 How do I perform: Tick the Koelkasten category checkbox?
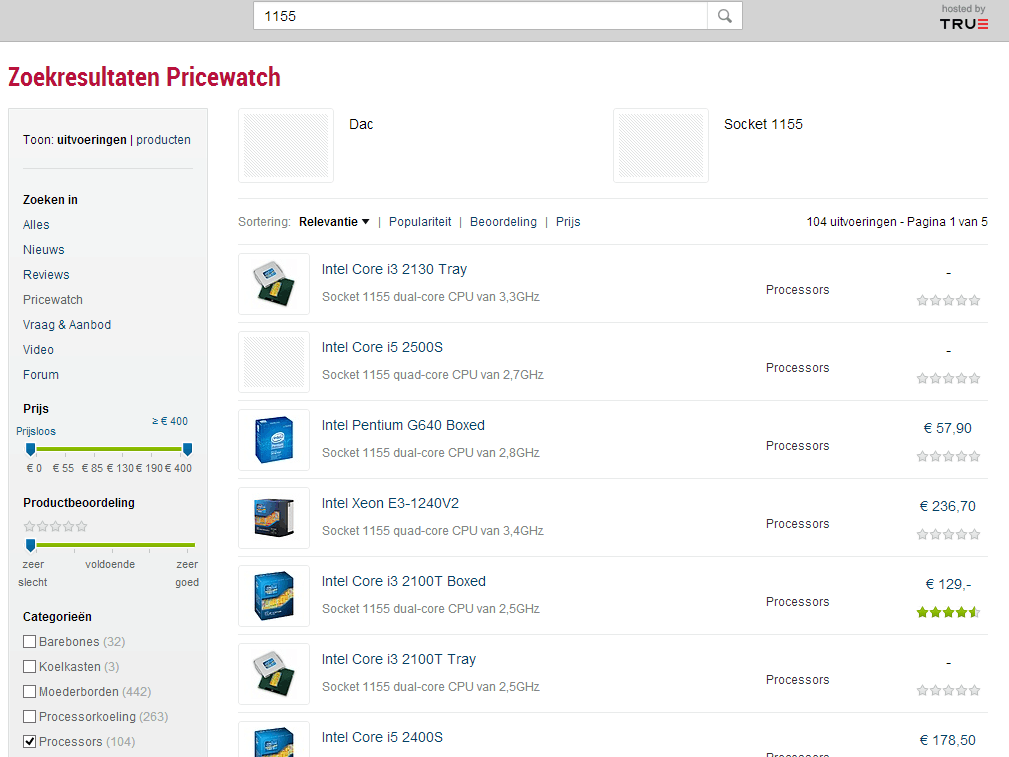30,666
